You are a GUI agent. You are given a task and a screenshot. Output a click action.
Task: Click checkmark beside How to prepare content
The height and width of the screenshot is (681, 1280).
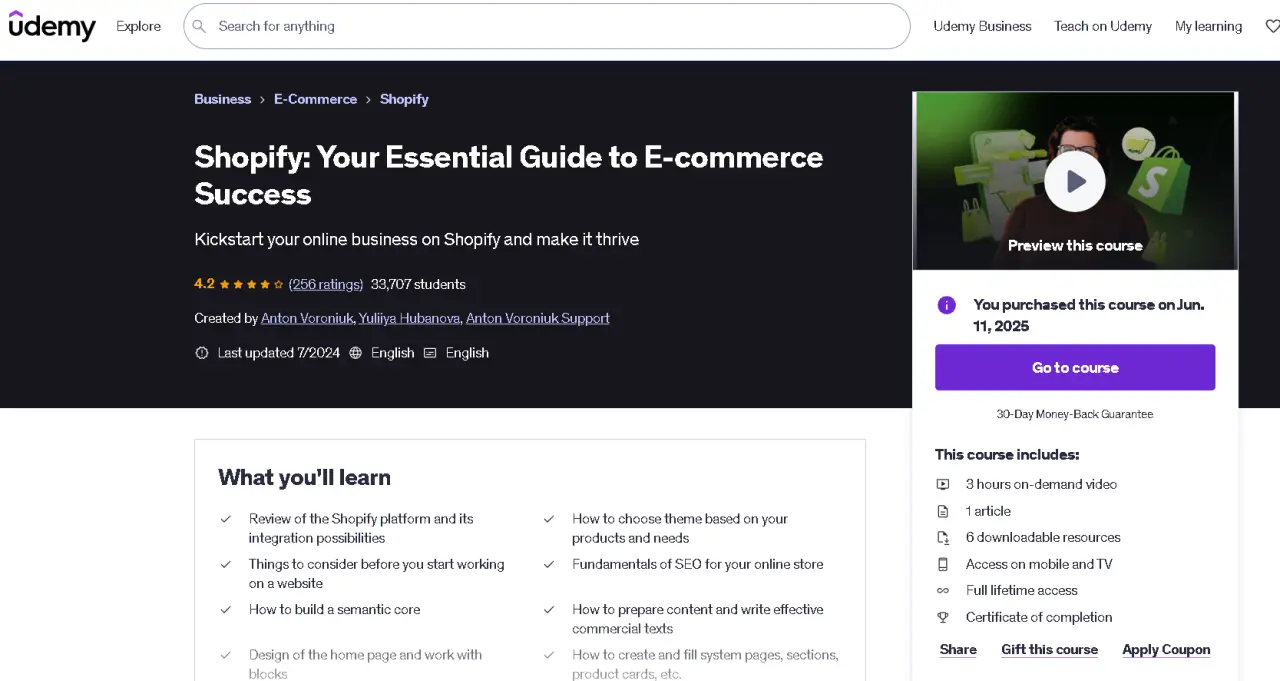549,609
